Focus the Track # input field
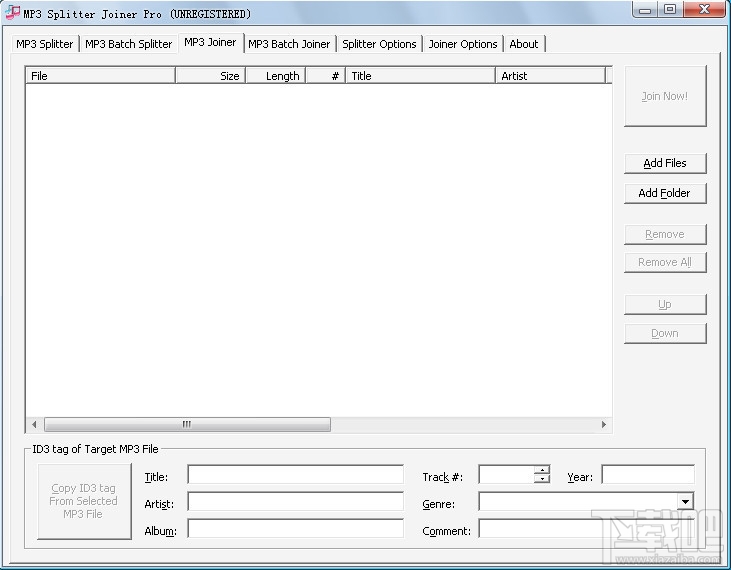This screenshot has height=570, width=731. pyautogui.click(x=506, y=475)
